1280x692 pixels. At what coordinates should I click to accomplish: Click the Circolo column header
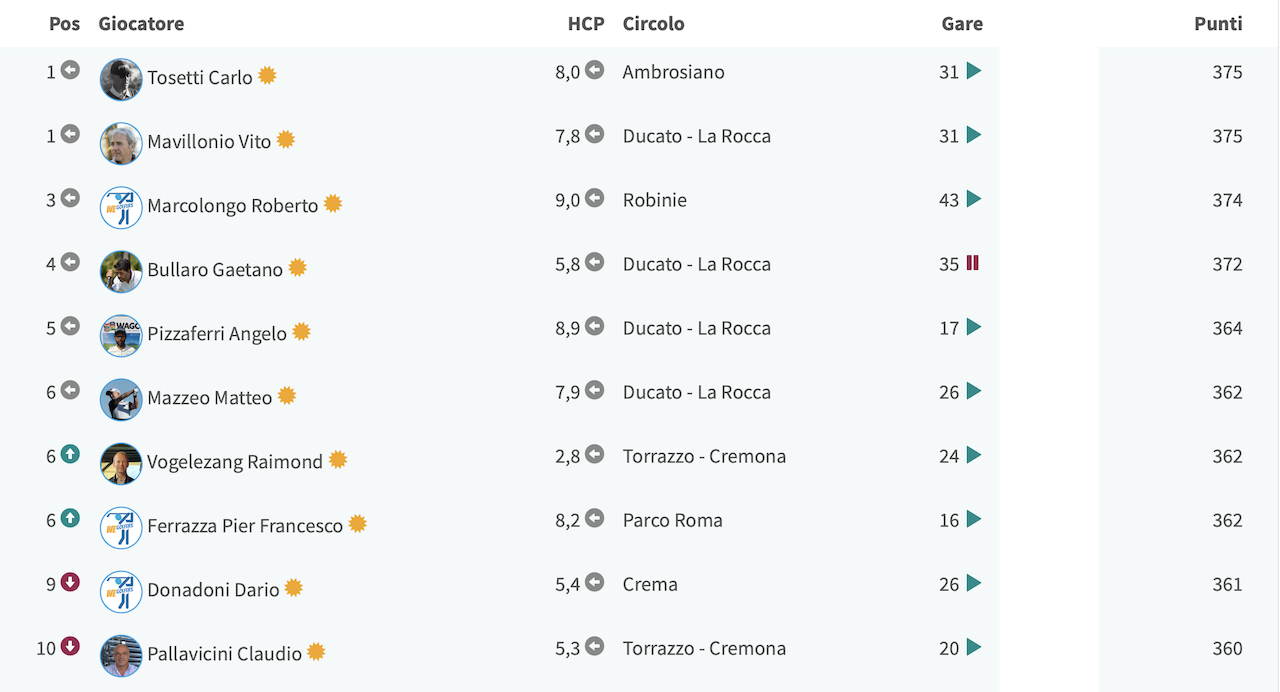click(653, 23)
